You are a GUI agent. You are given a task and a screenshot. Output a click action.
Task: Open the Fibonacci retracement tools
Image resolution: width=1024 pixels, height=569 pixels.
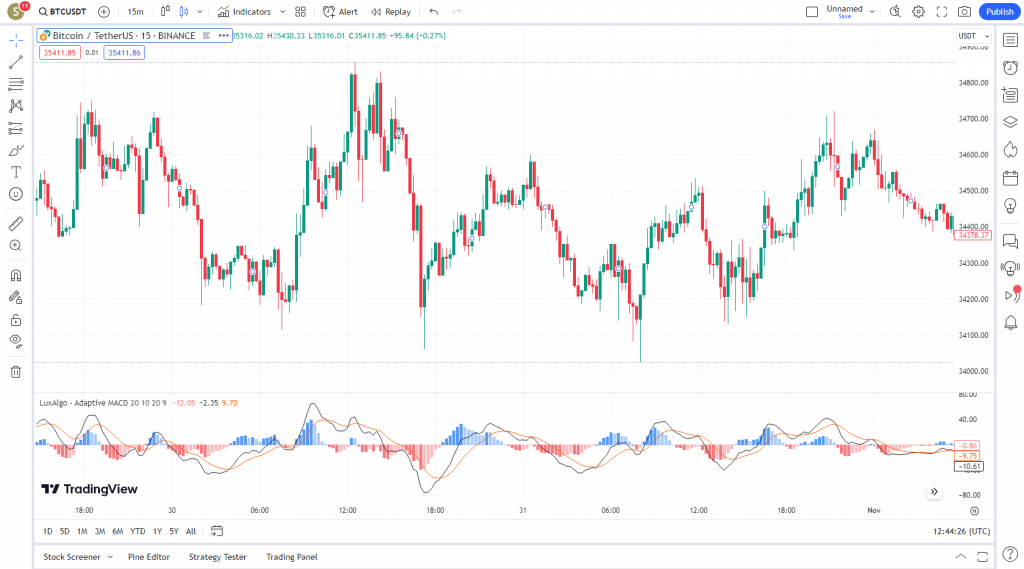coord(16,84)
